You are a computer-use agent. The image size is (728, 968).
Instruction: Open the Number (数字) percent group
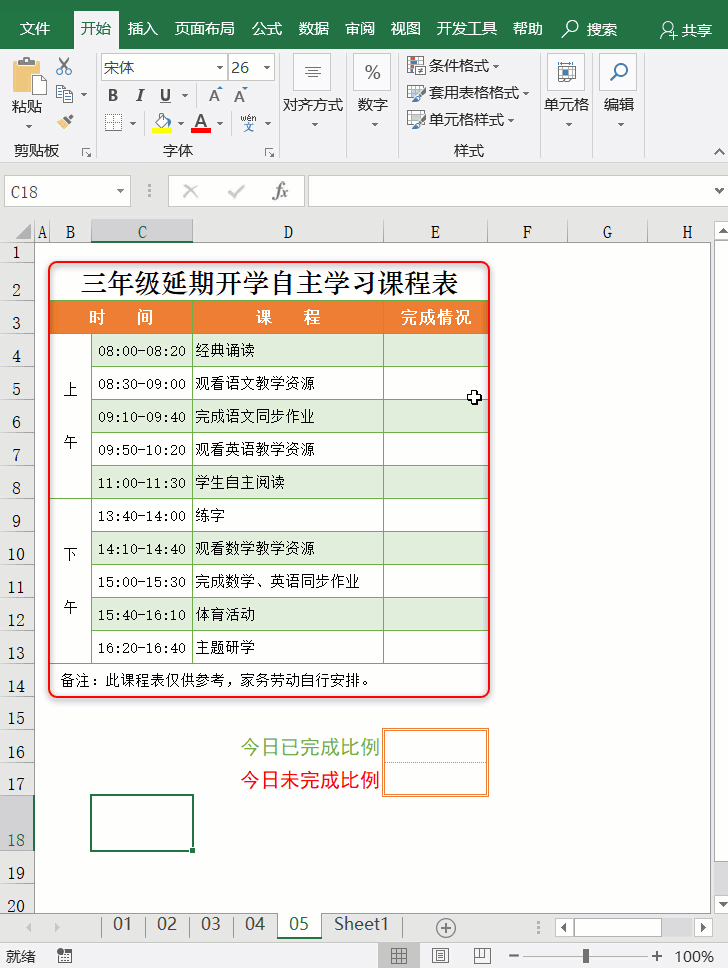pyautogui.click(x=372, y=91)
